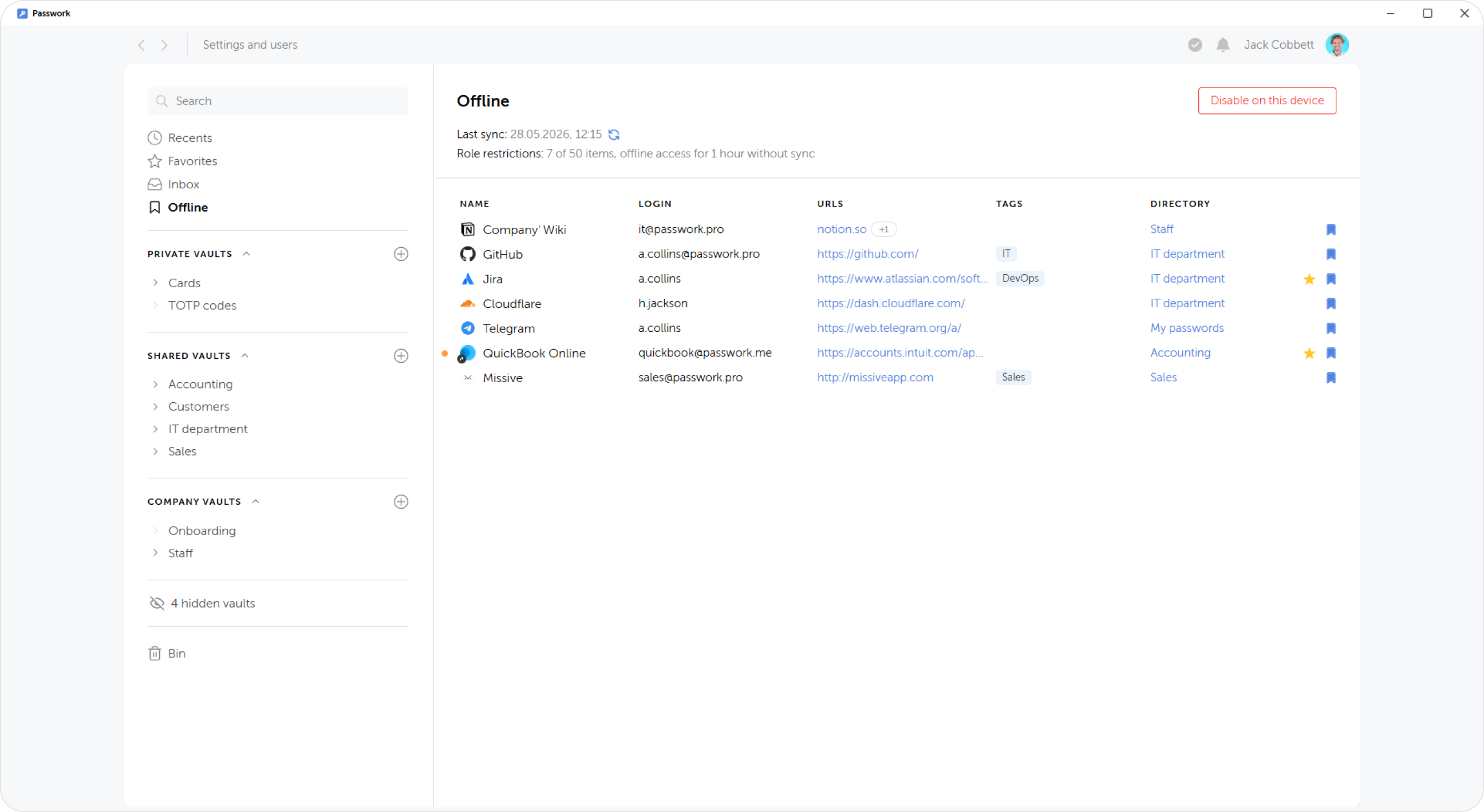Toggle offline bookmark for Jira
The height and width of the screenshot is (812, 1484).
pos(1331,279)
